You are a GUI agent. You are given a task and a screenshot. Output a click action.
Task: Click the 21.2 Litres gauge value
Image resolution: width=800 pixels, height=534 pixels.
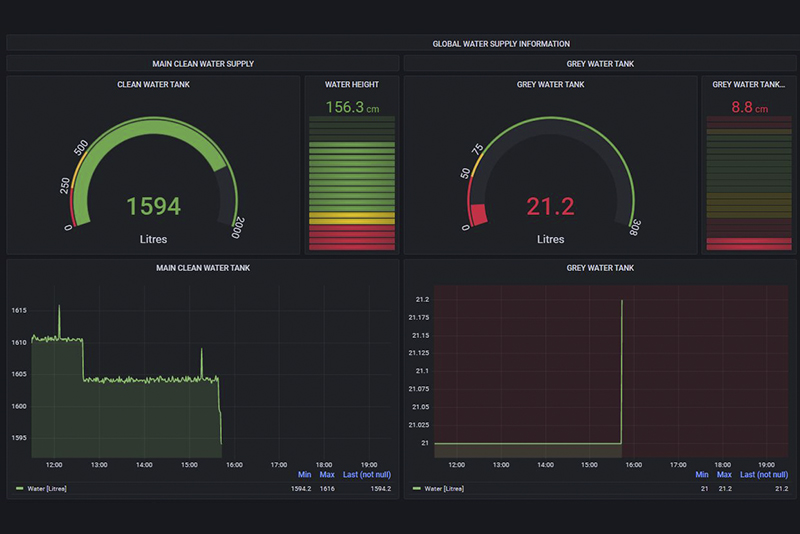point(551,207)
